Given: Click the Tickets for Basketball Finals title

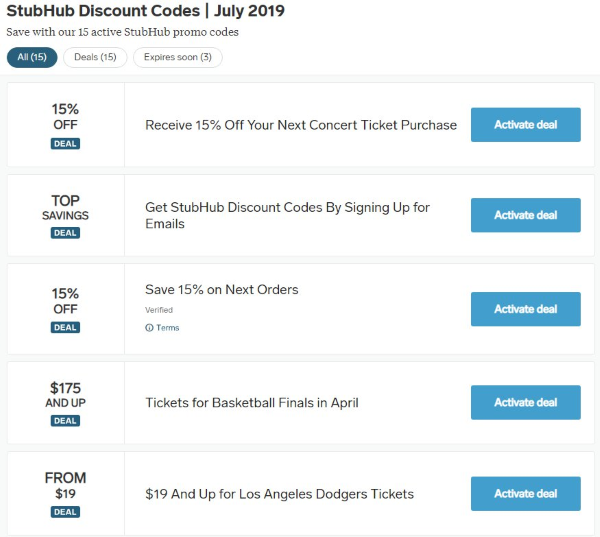Looking at the screenshot, I should 251,403.
